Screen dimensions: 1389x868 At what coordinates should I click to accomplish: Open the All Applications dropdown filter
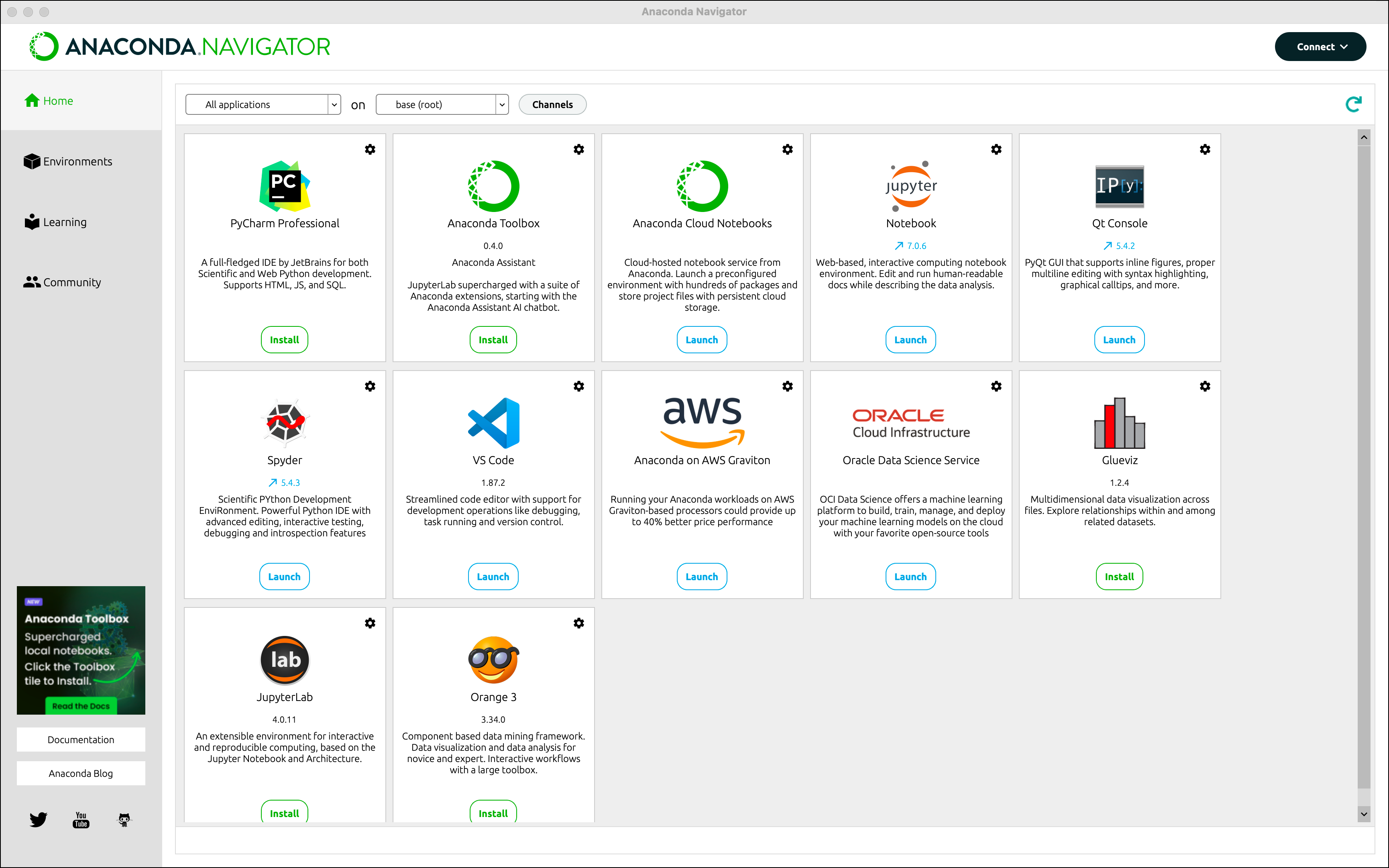262,103
